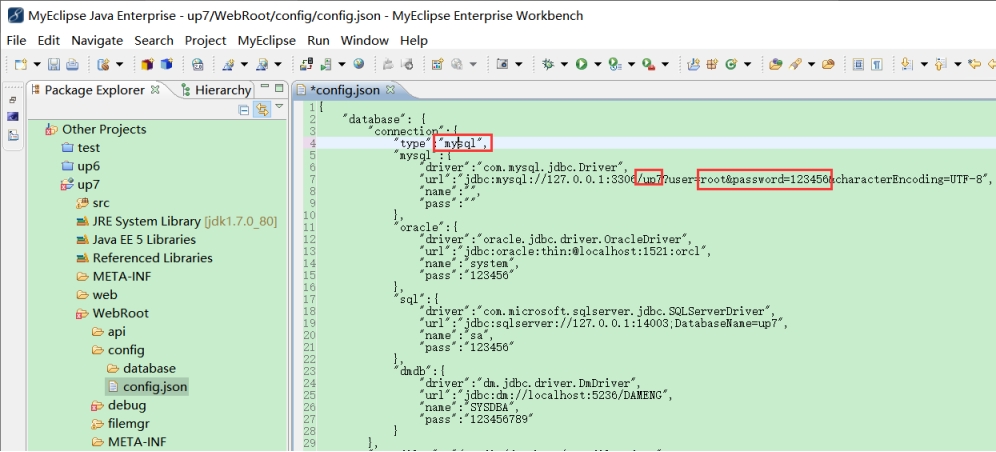Open the MyEclipse menu

(x=267, y=40)
